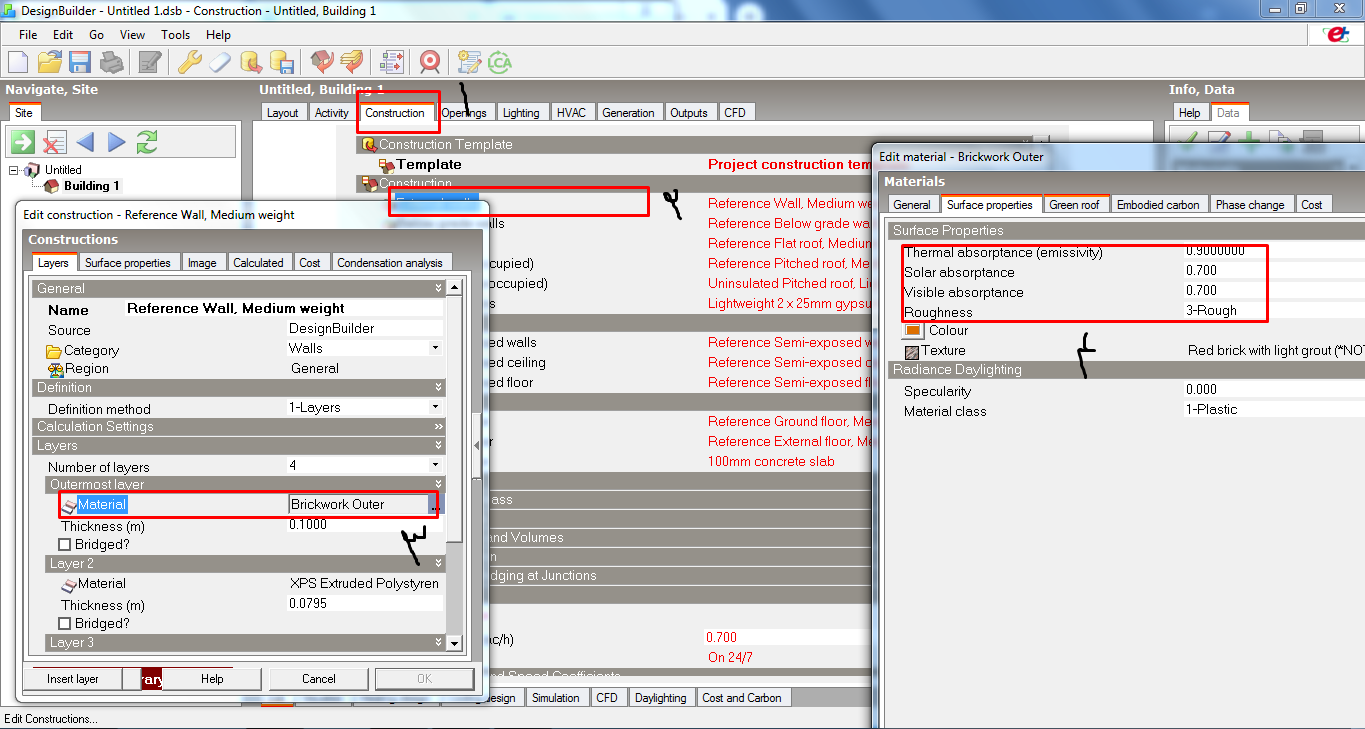Click the orange Colour swatch
This screenshot has width=1365, height=729.
913,331
